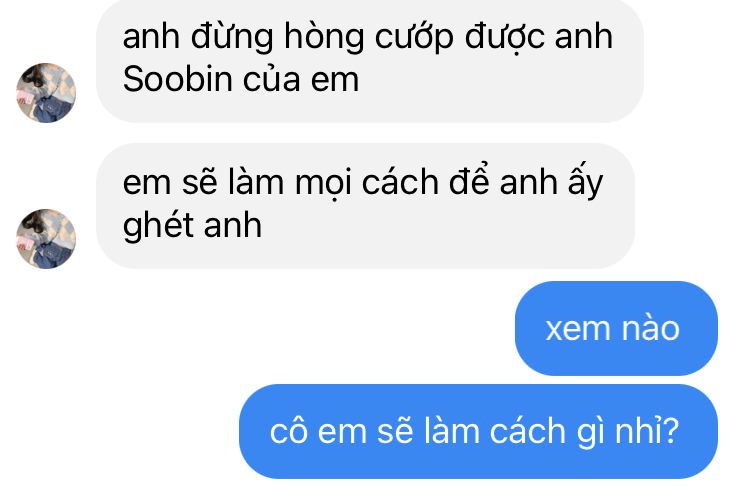Click the gray bubble starting with em sẽ làm mọi
Image resolution: width=750 pixels, height=488 pixels.
pos(365,206)
